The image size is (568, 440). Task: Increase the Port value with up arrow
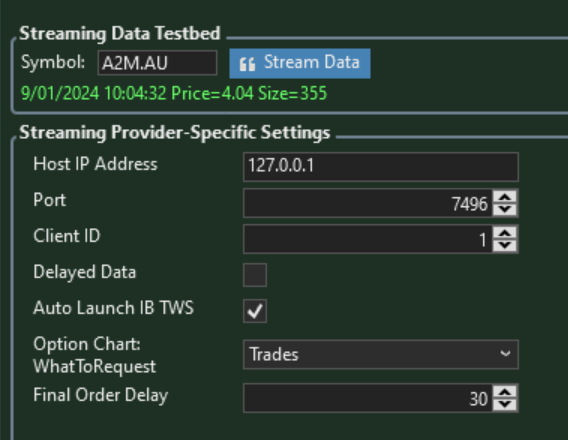505,197
